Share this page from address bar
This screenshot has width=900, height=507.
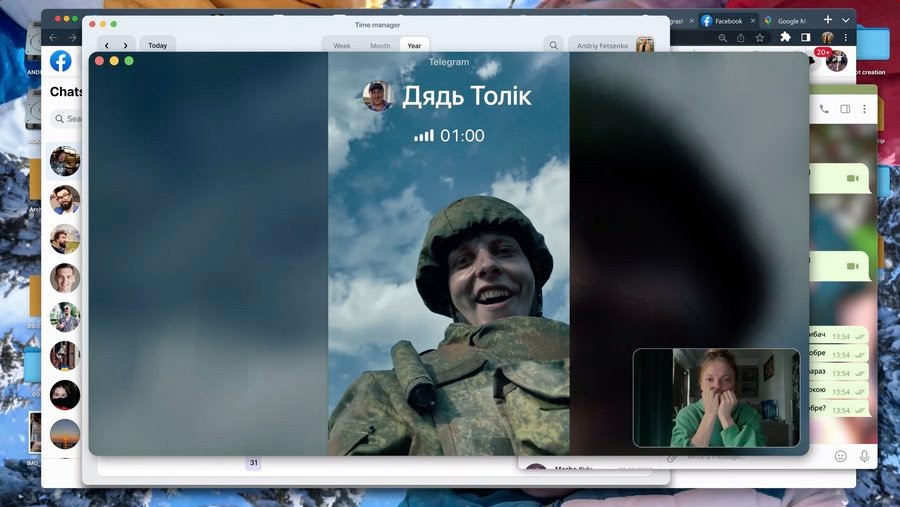pos(741,38)
